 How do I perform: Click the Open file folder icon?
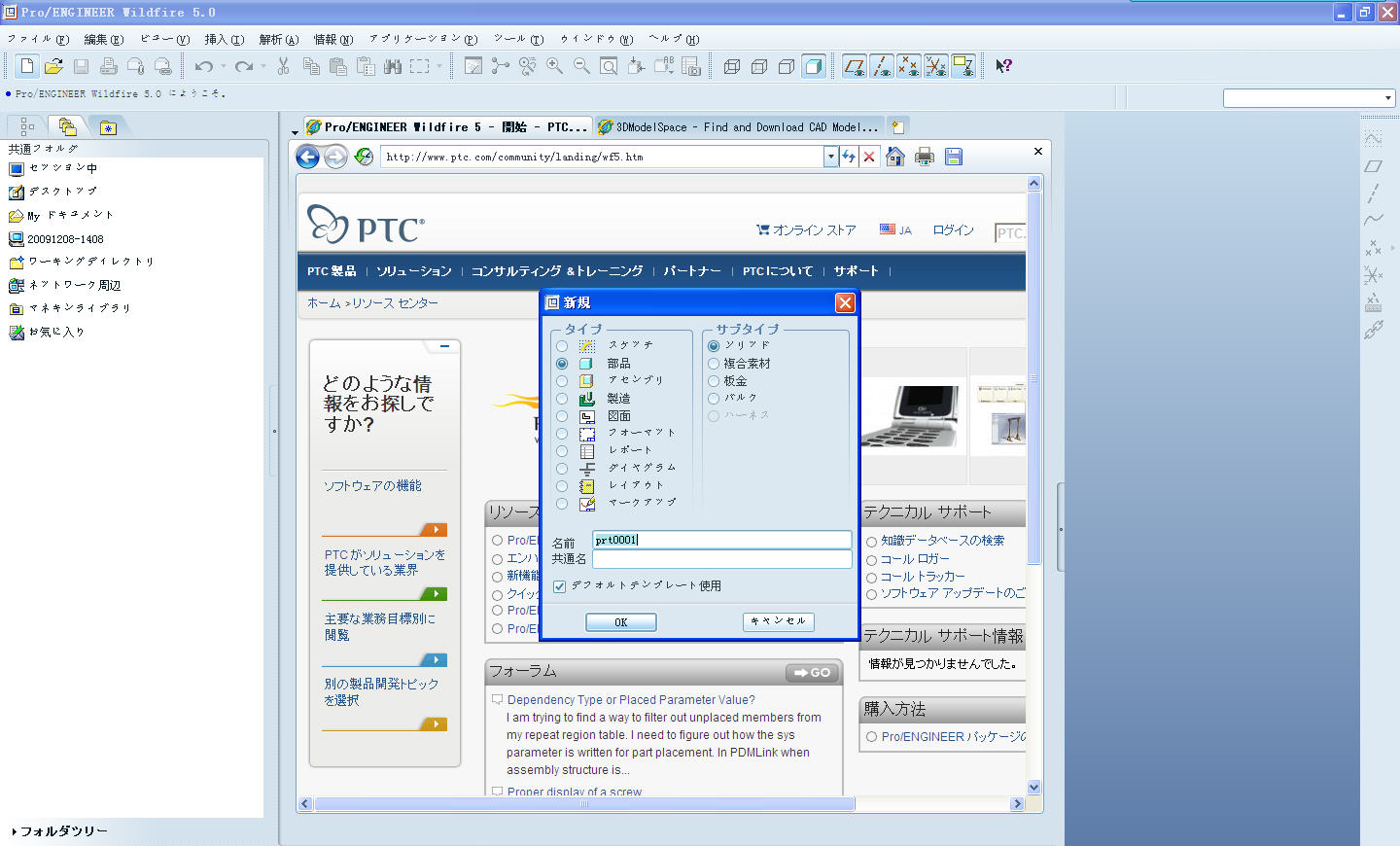(54, 66)
